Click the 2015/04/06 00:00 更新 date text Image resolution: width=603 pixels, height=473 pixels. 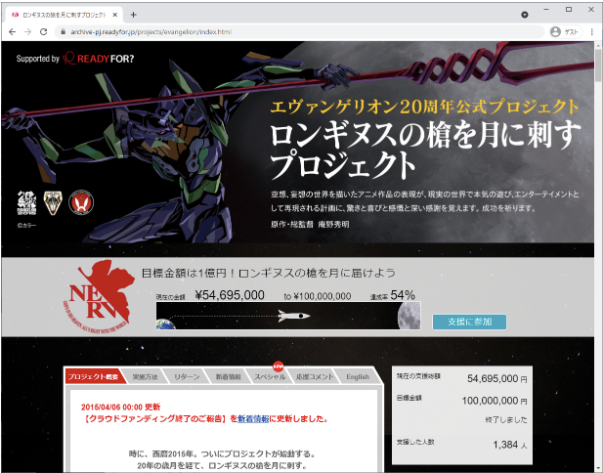coord(121,407)
